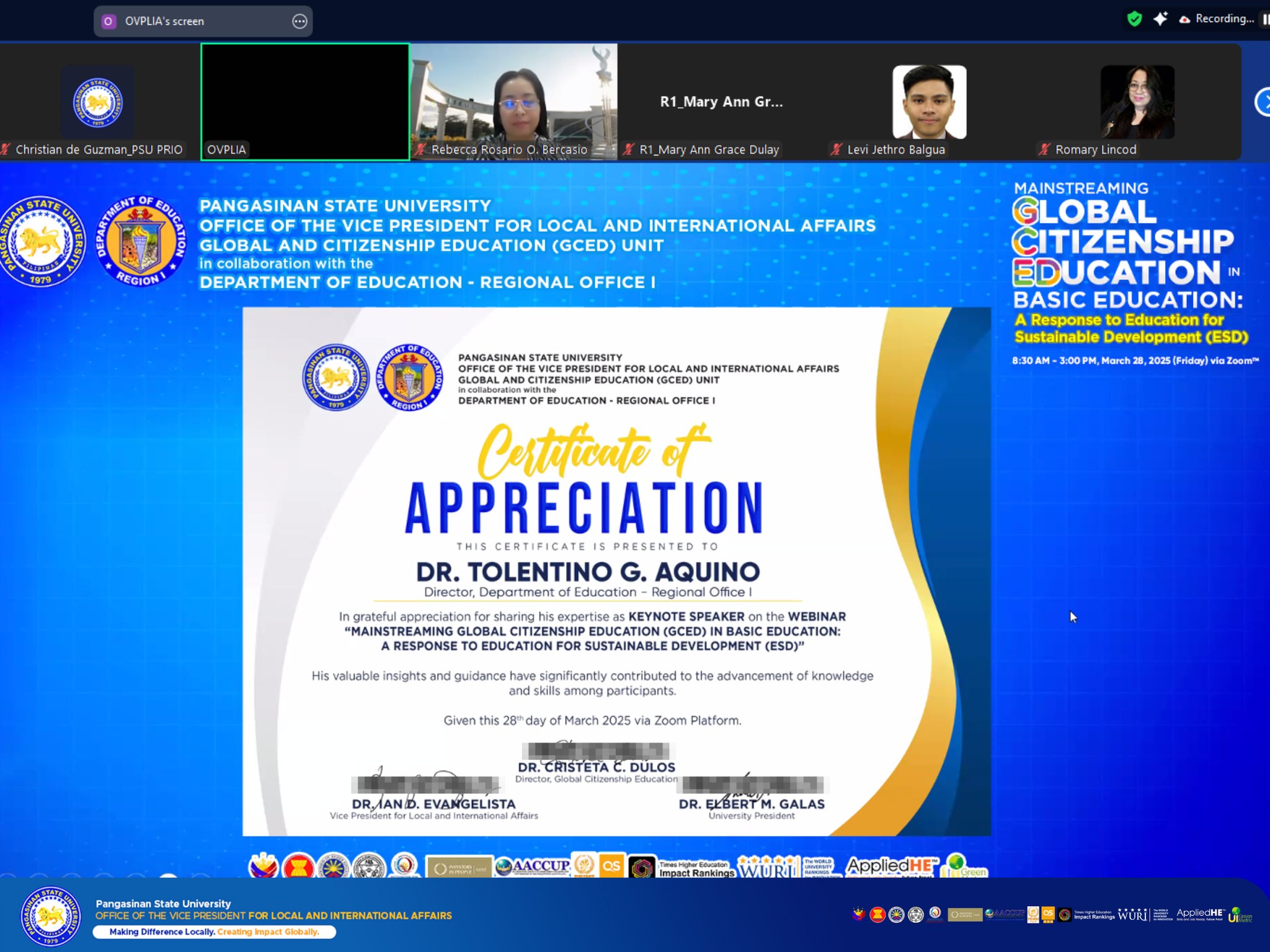Image resolution: width=1270 pixels, height=952 pixels.
Task: Click the PSU lion seal on certificate
Action: (335, 377)
